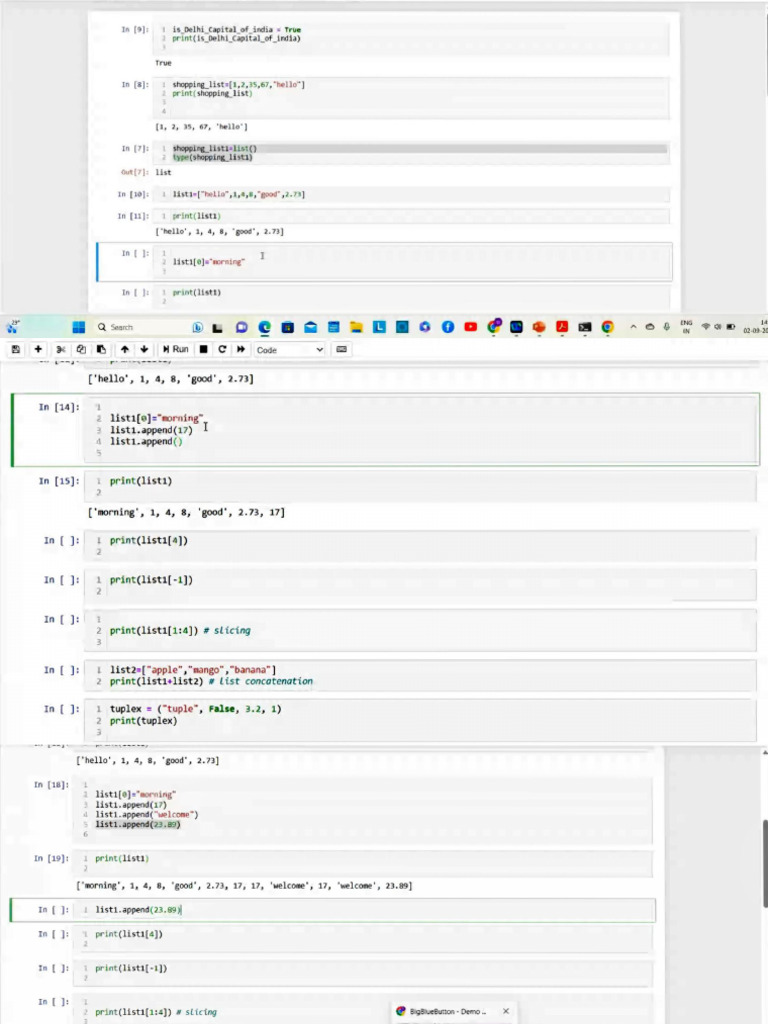Copy selected cells in the toolbar

click(x=81, y=349)
